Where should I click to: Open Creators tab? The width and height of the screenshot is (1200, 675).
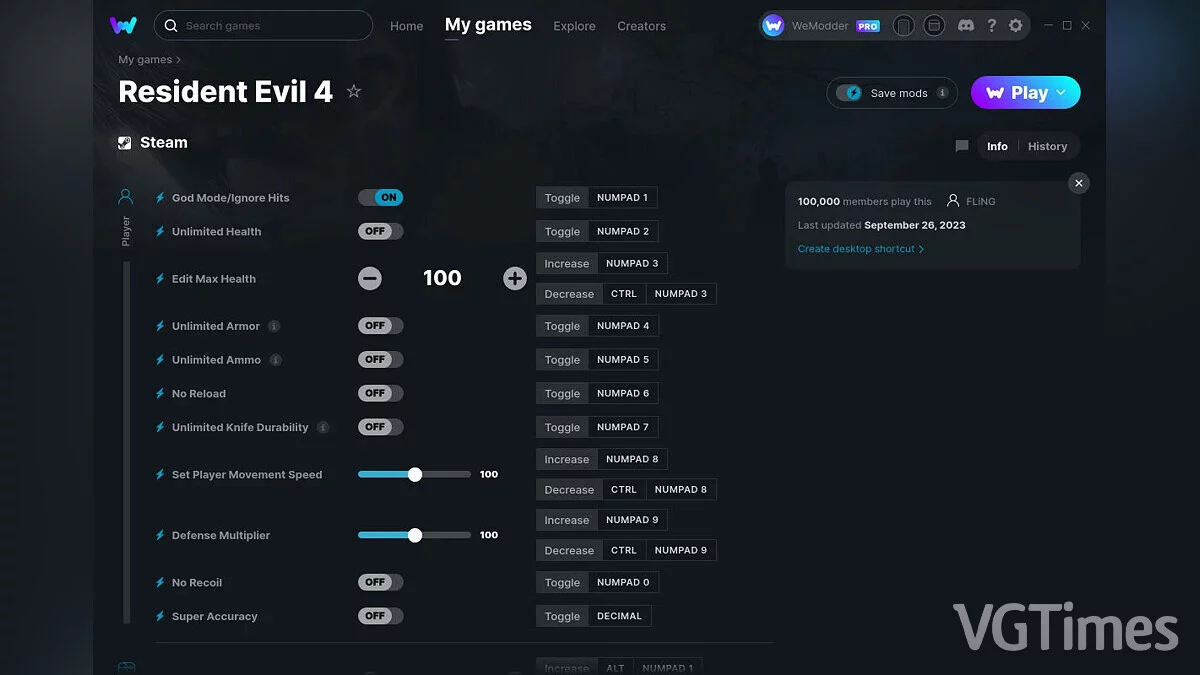(x=641, y=26)
